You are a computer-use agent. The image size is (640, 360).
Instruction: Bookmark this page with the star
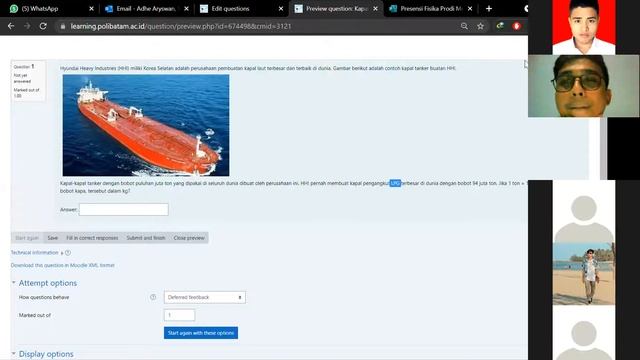point(480,26)
